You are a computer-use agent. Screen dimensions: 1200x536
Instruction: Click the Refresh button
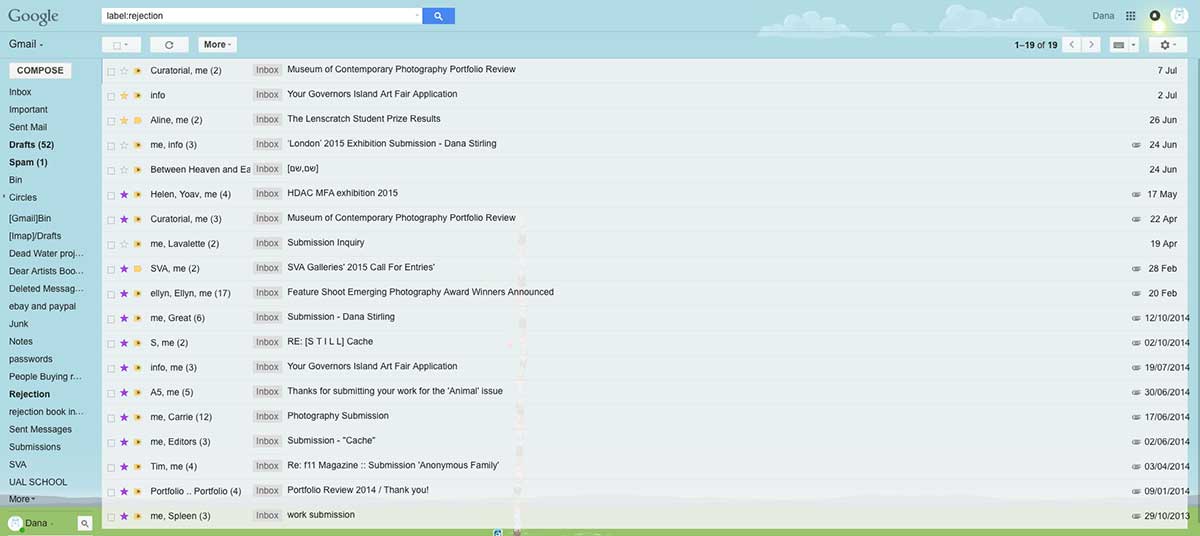(169, 45)
